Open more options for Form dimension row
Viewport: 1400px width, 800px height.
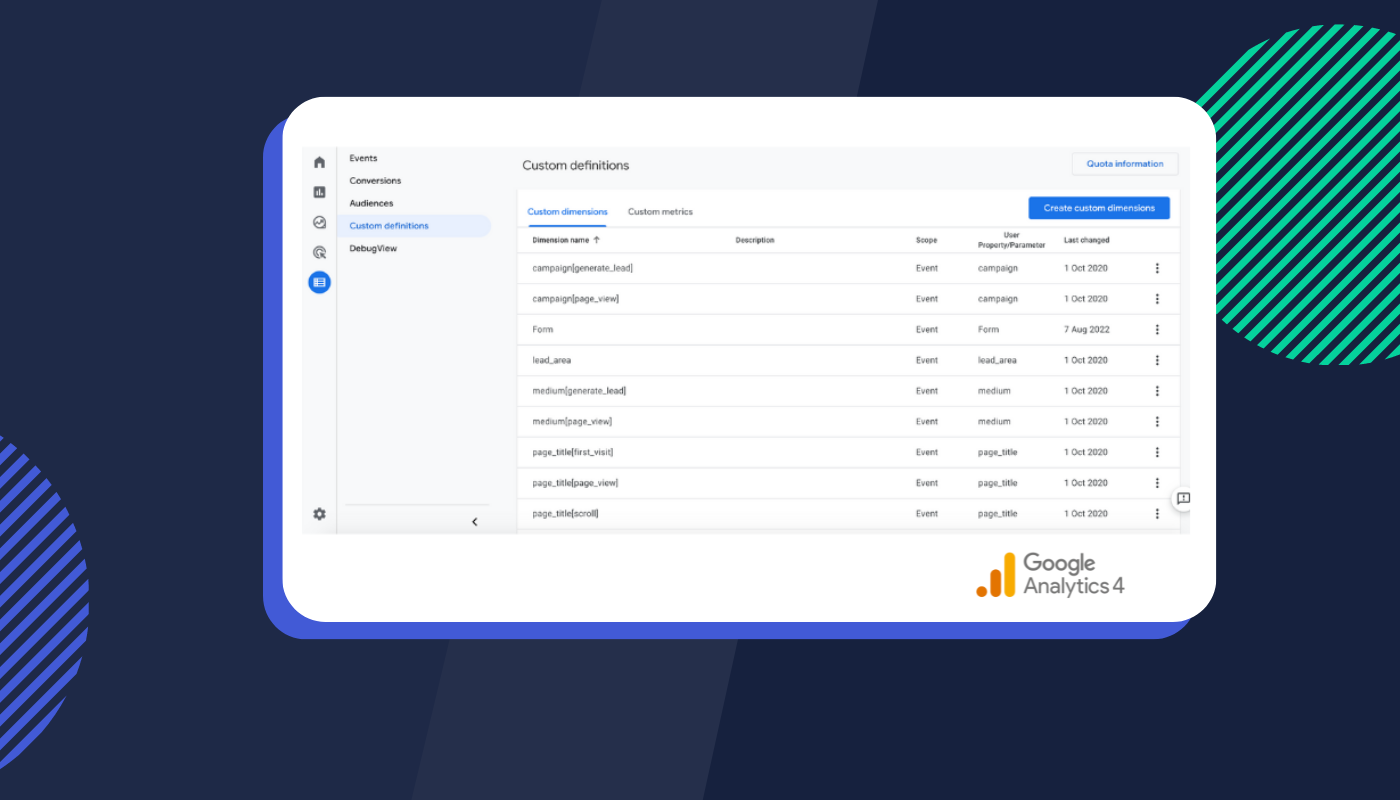(1157, 330)
